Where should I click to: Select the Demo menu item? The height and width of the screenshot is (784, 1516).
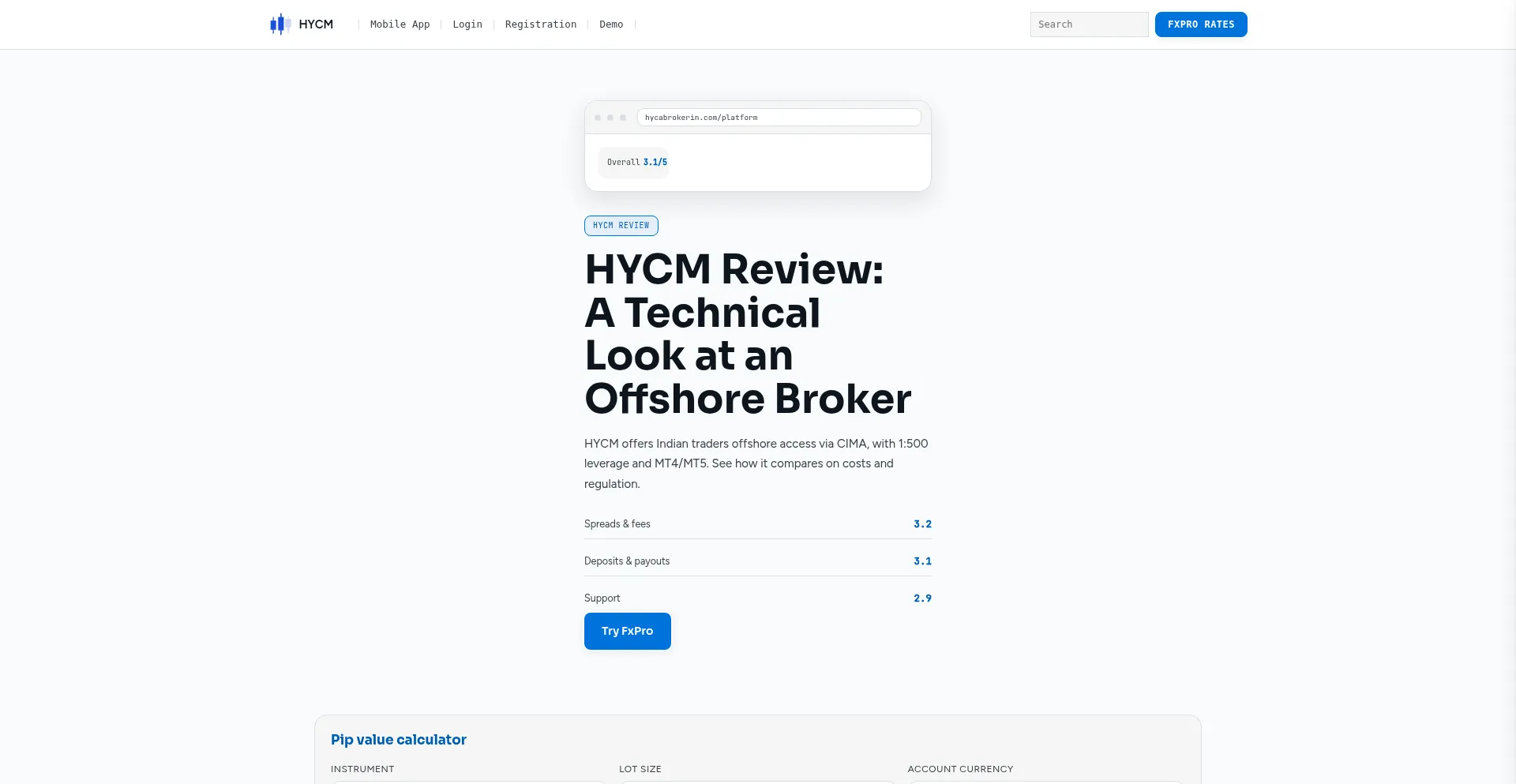(x=611, y=24)
